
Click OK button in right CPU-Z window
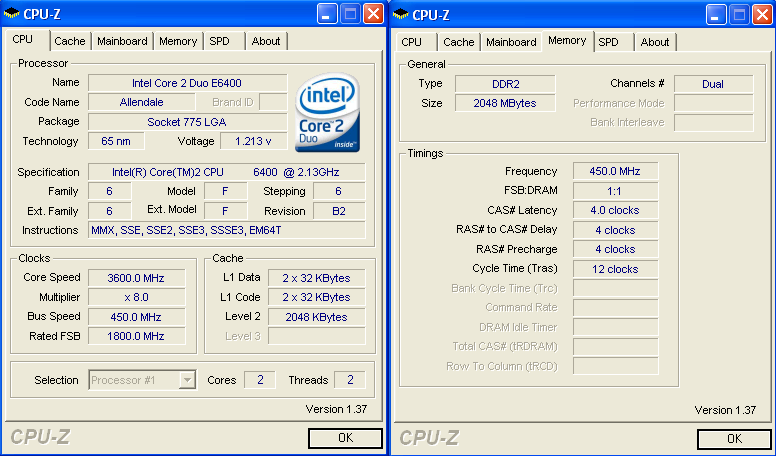point(734,439)
